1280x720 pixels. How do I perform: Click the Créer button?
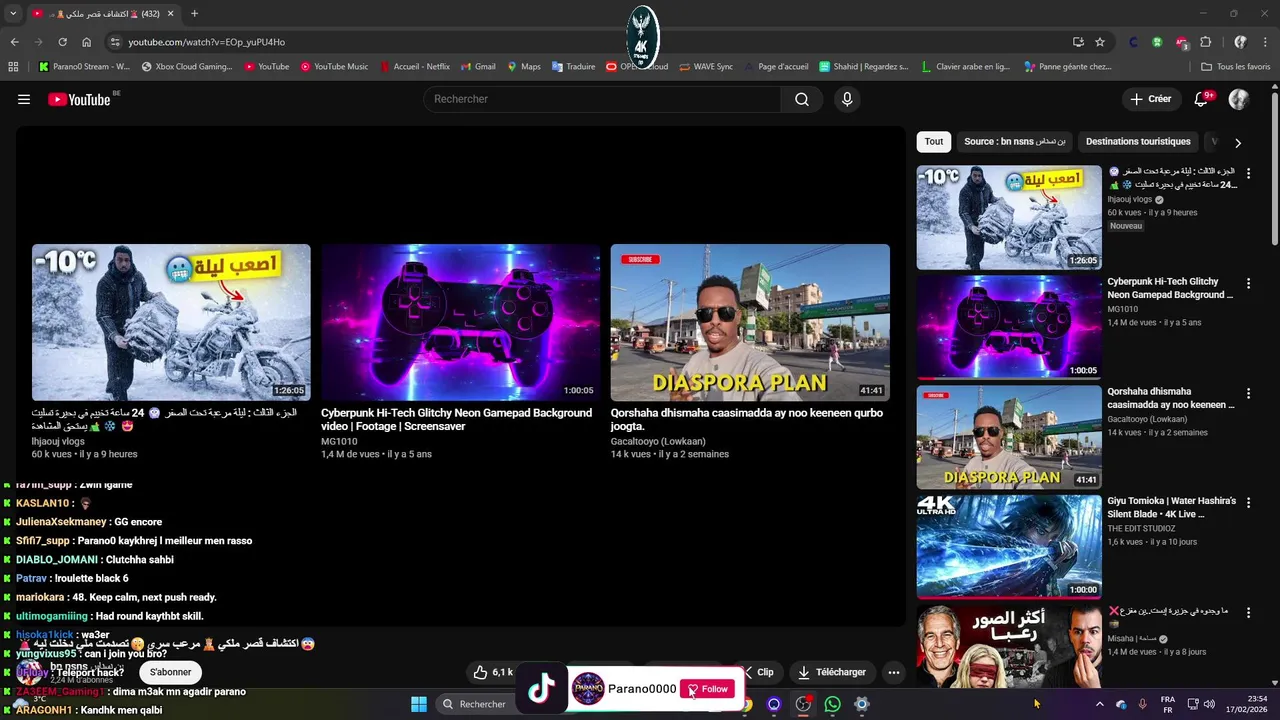click(x=1150, y=99)
